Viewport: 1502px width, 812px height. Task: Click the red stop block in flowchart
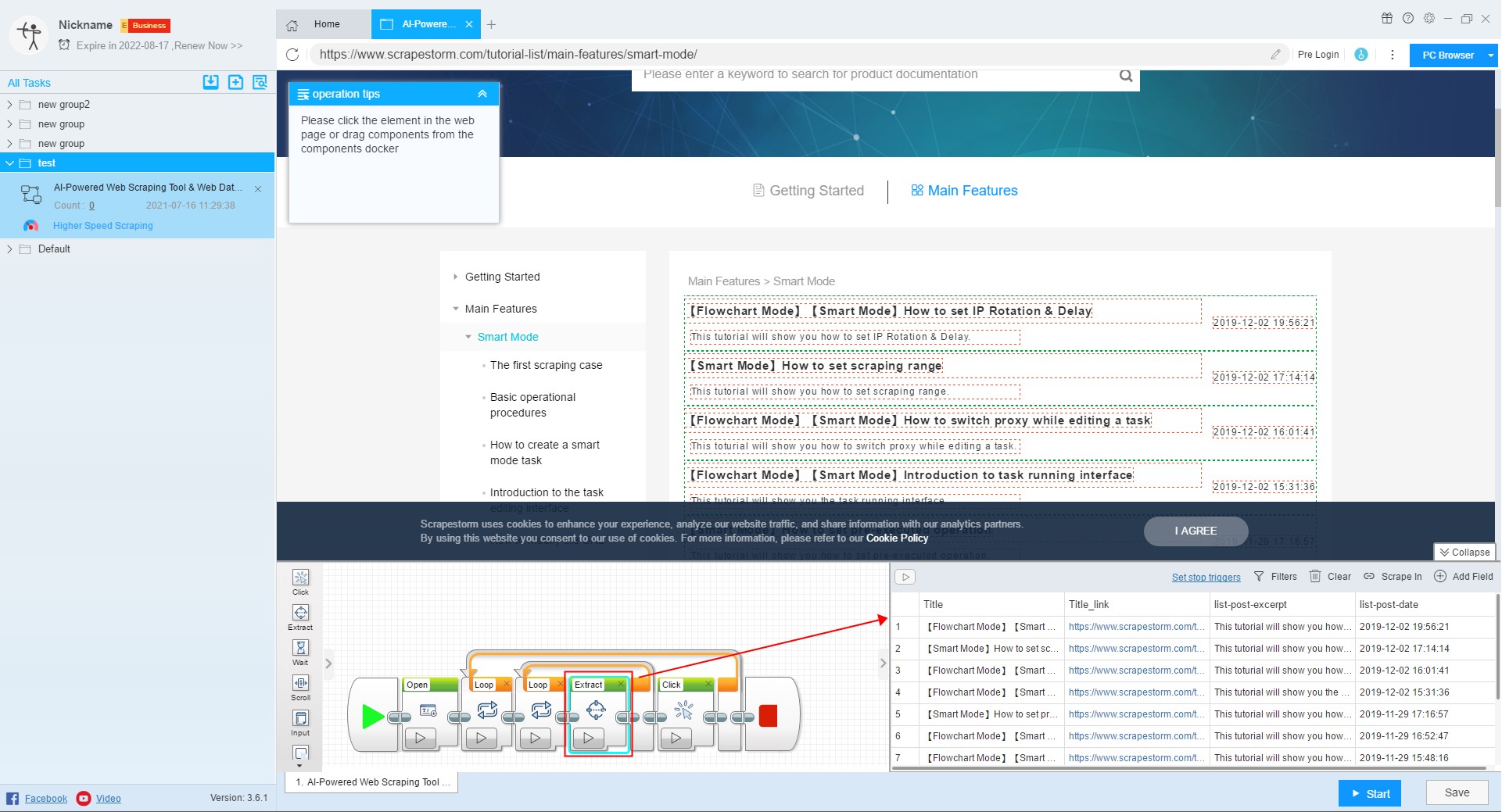coord(768,716)
